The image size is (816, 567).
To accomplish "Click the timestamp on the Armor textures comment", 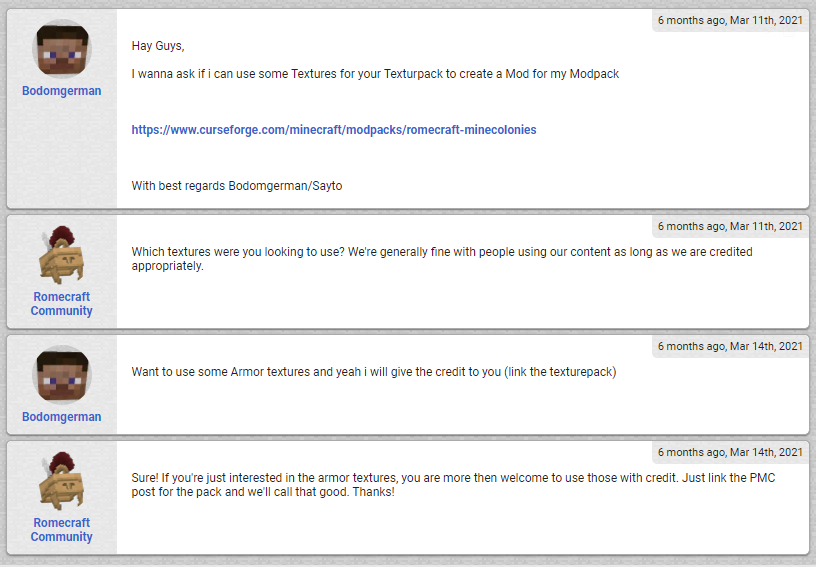I will (x=730, y=346).
